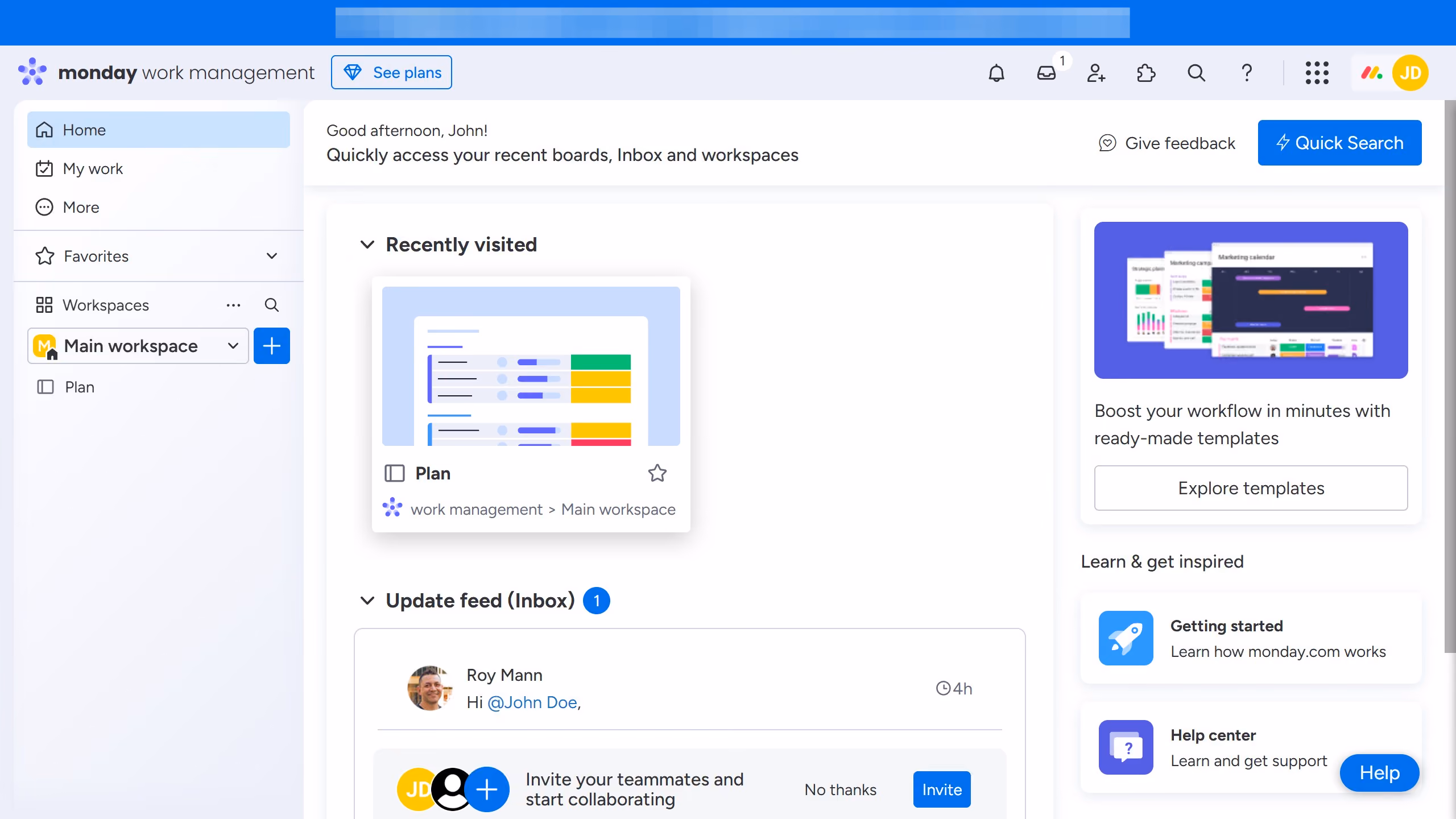
Task: Click the 4h timestamp in update
Action: (954, 688)
